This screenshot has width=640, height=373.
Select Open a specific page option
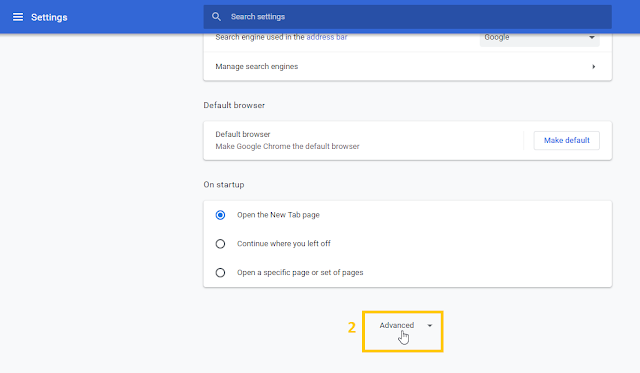click(220, 273)
